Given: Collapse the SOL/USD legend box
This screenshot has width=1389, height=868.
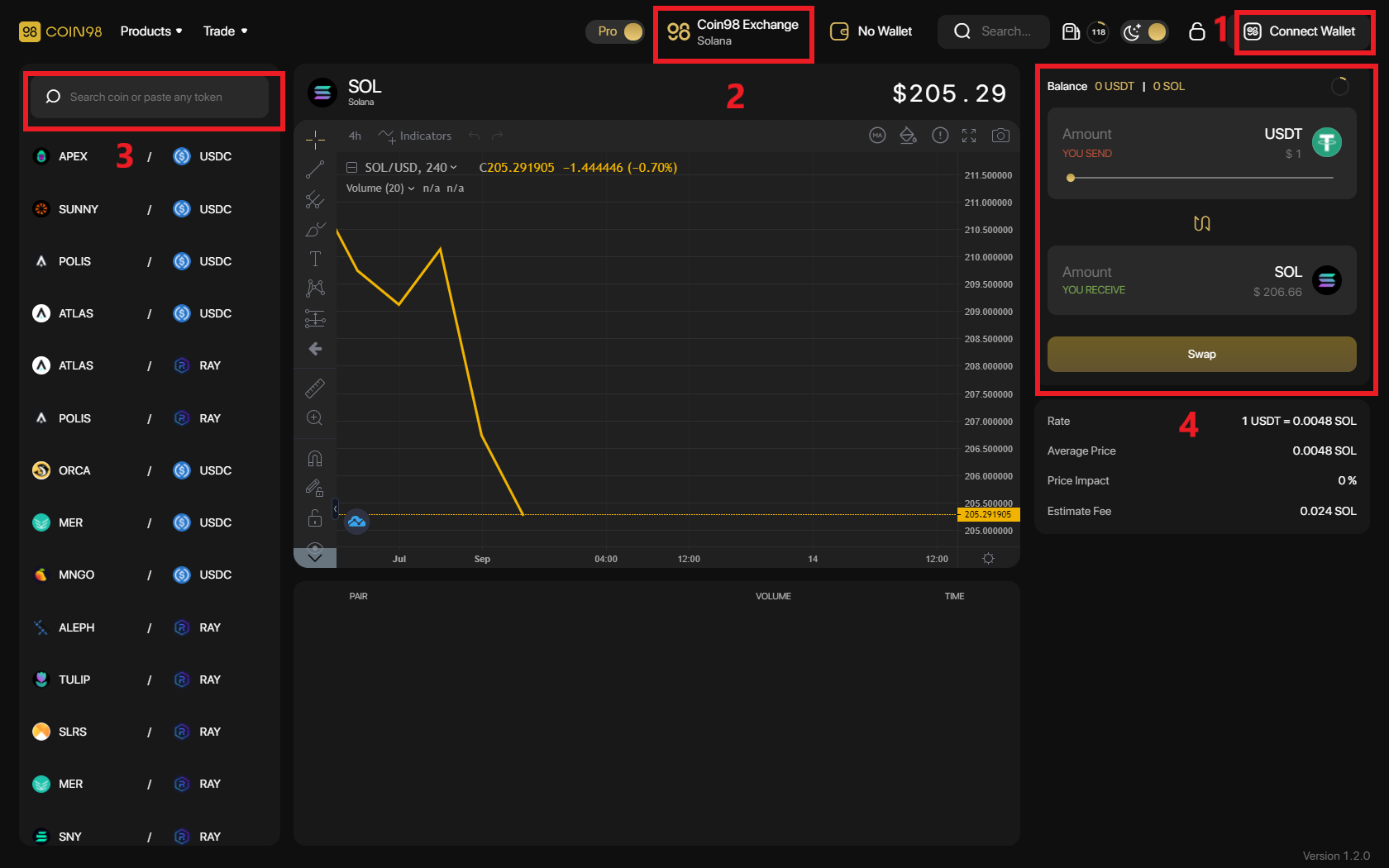Looking at the screenshot, I should (351, 168).
